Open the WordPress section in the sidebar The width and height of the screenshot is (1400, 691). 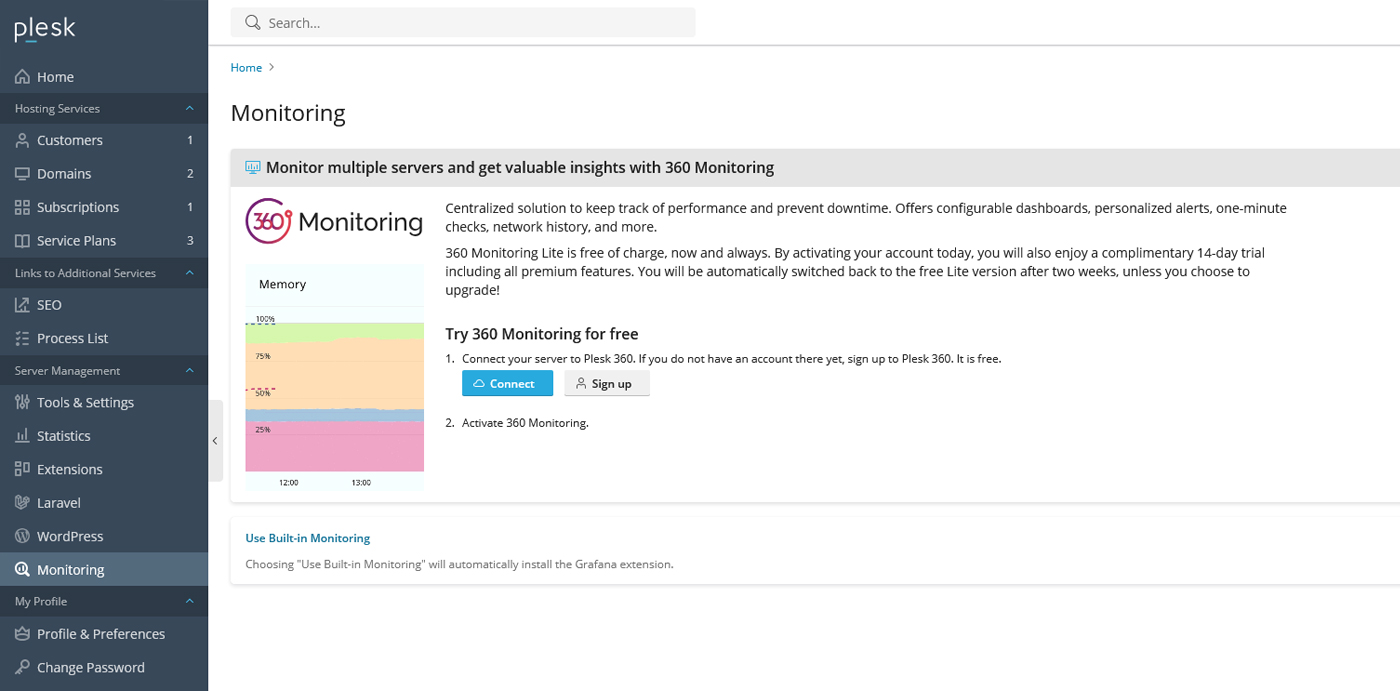click(x=69, y=535)
